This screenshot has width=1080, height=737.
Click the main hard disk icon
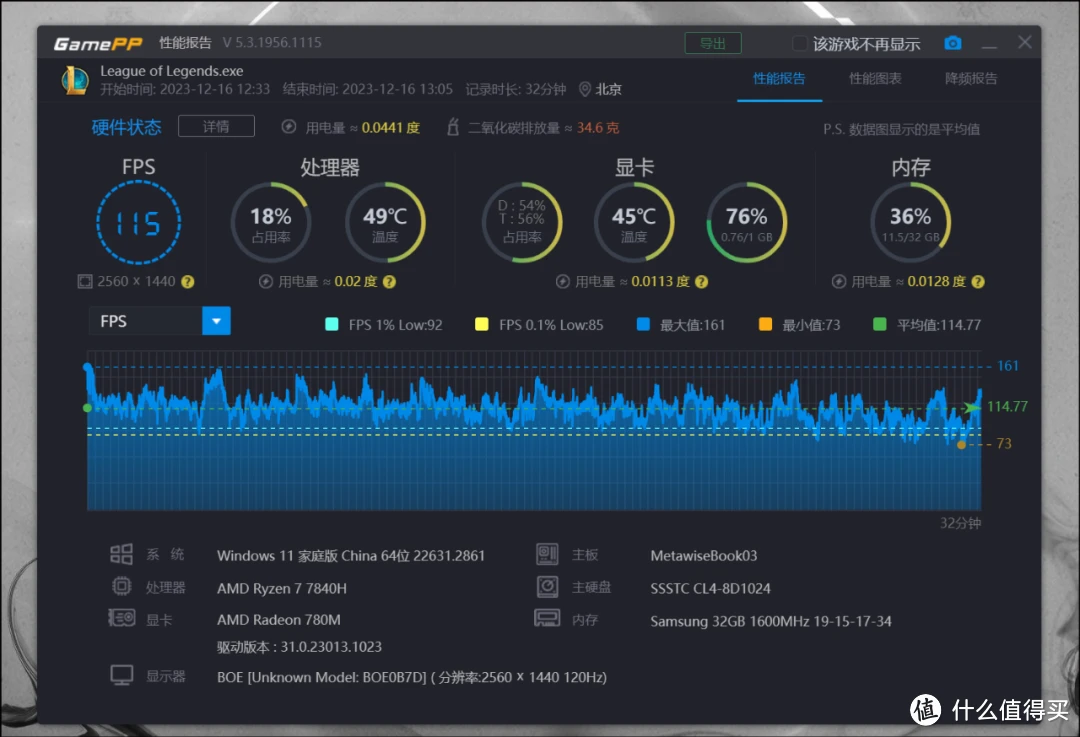click(x=548, y=586)
